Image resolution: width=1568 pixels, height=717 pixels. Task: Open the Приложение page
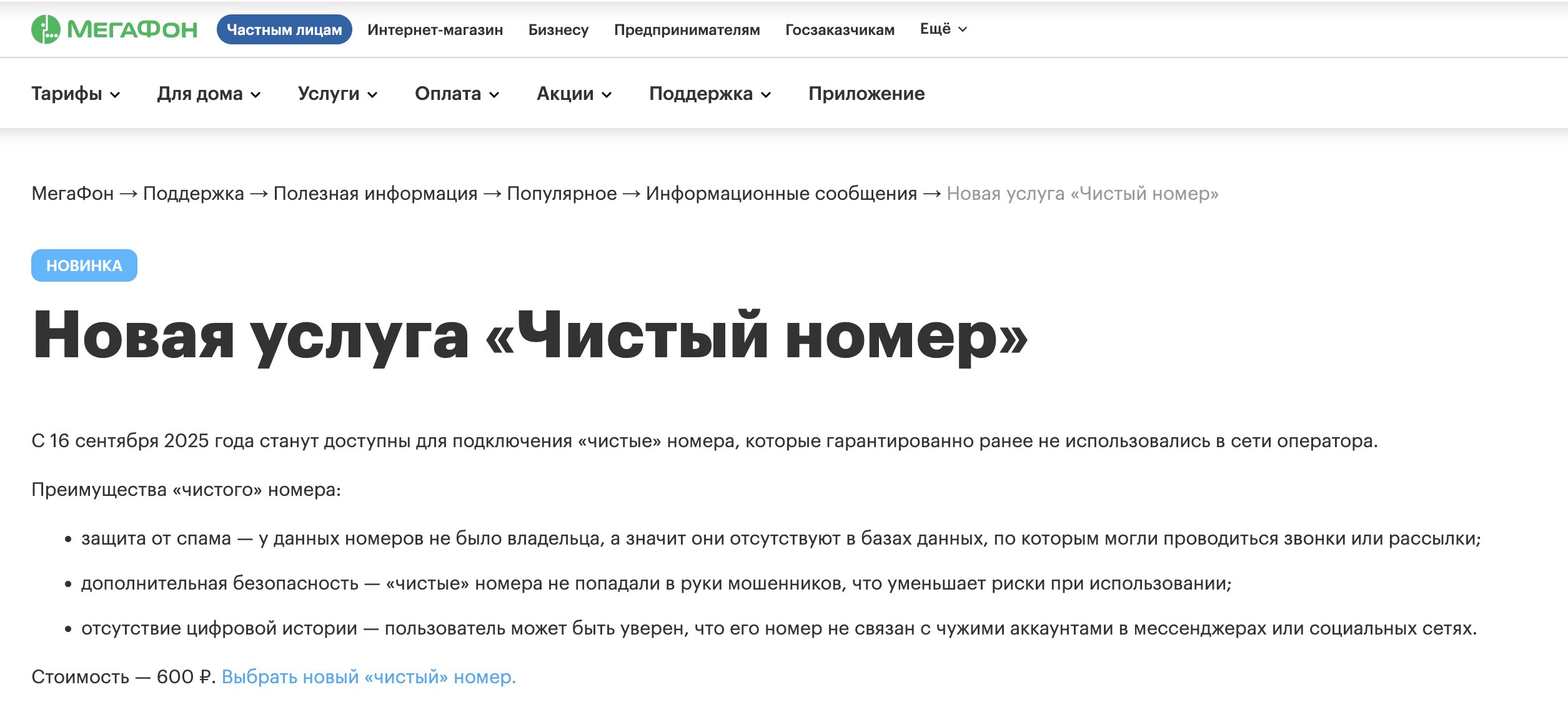click(866, 94)
